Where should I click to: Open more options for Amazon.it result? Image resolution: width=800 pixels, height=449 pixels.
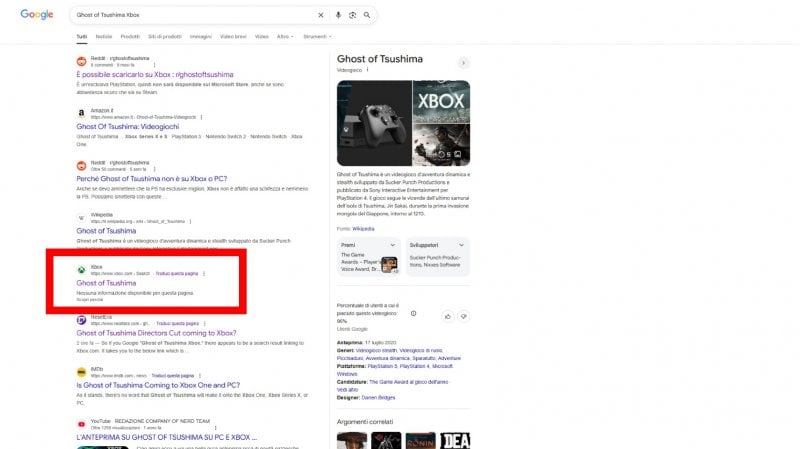tap(201, 116)
